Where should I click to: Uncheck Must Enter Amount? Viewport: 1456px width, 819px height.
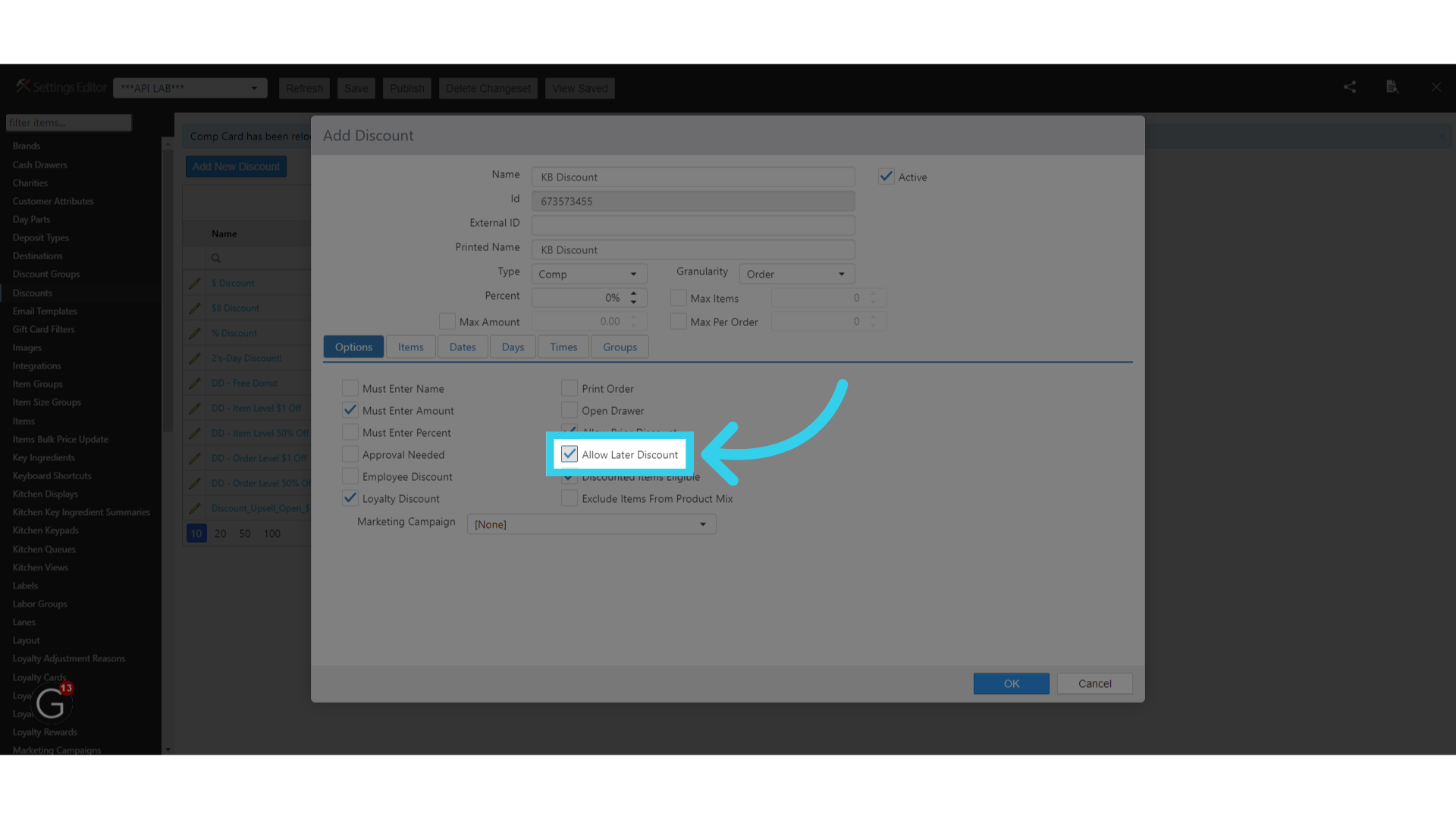coord(350,410)
